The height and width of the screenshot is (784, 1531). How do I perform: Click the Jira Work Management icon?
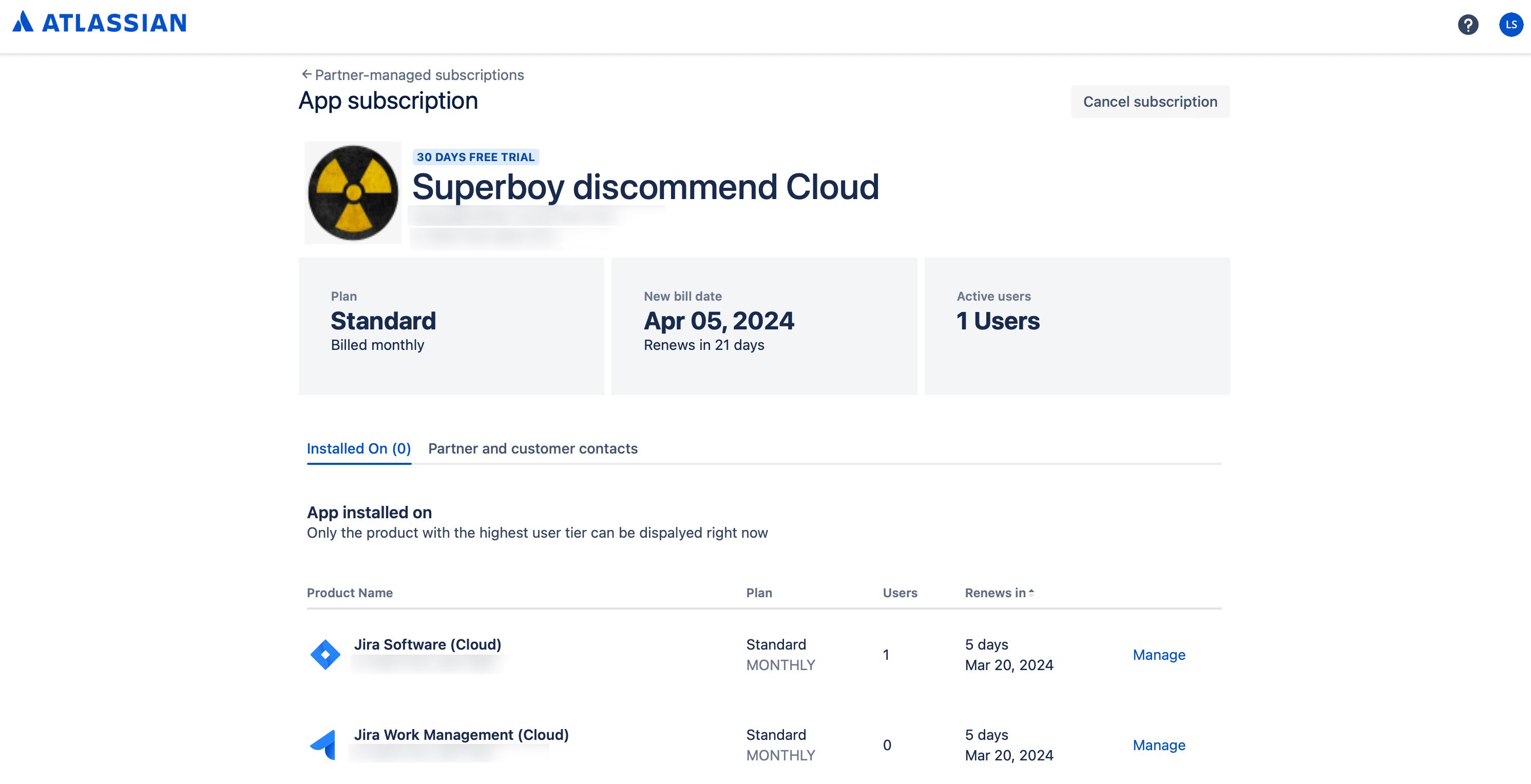[x=324, y=745]
